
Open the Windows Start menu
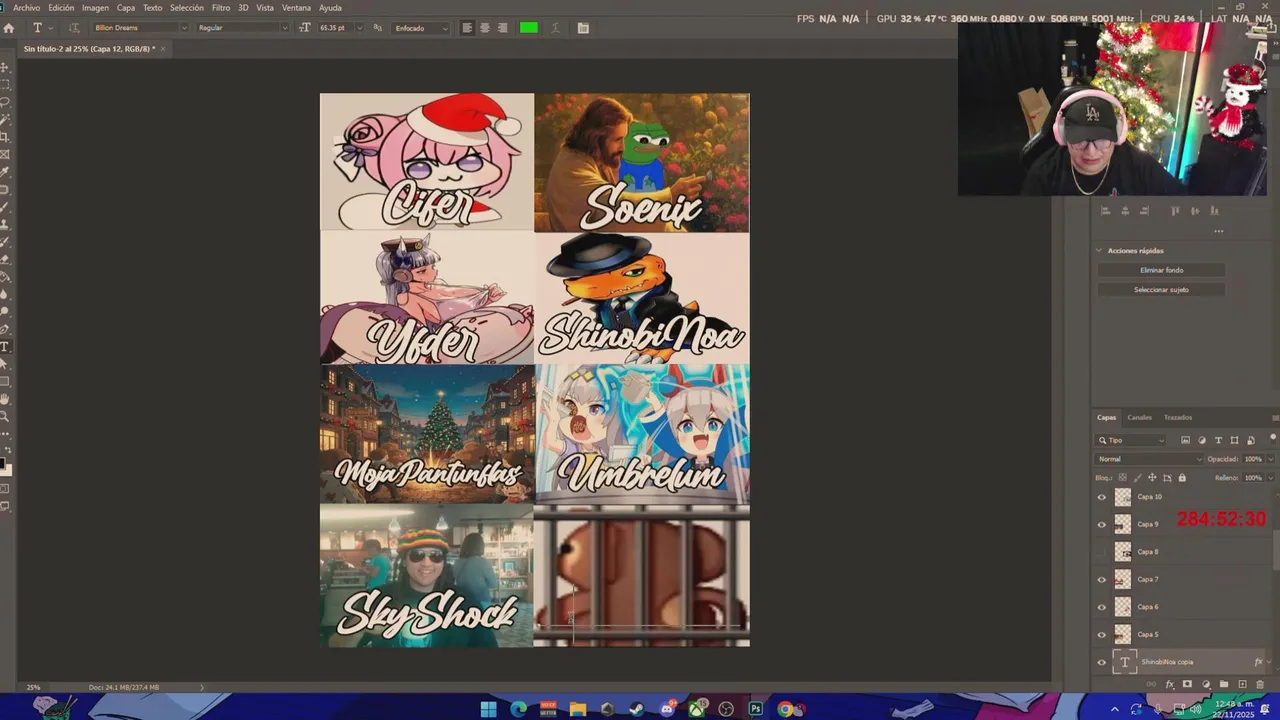tap(488, 709)
